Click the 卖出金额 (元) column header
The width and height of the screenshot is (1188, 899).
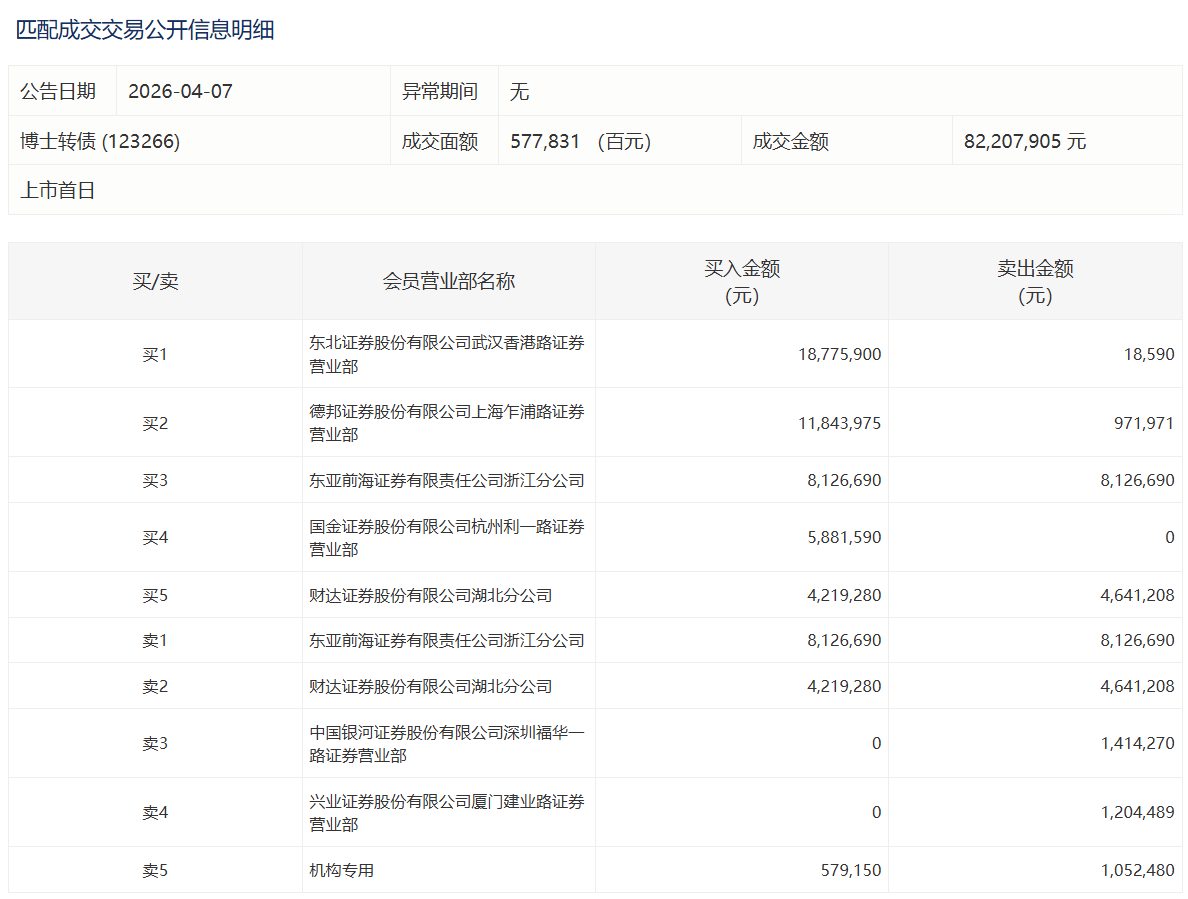tap(1034, 281)
